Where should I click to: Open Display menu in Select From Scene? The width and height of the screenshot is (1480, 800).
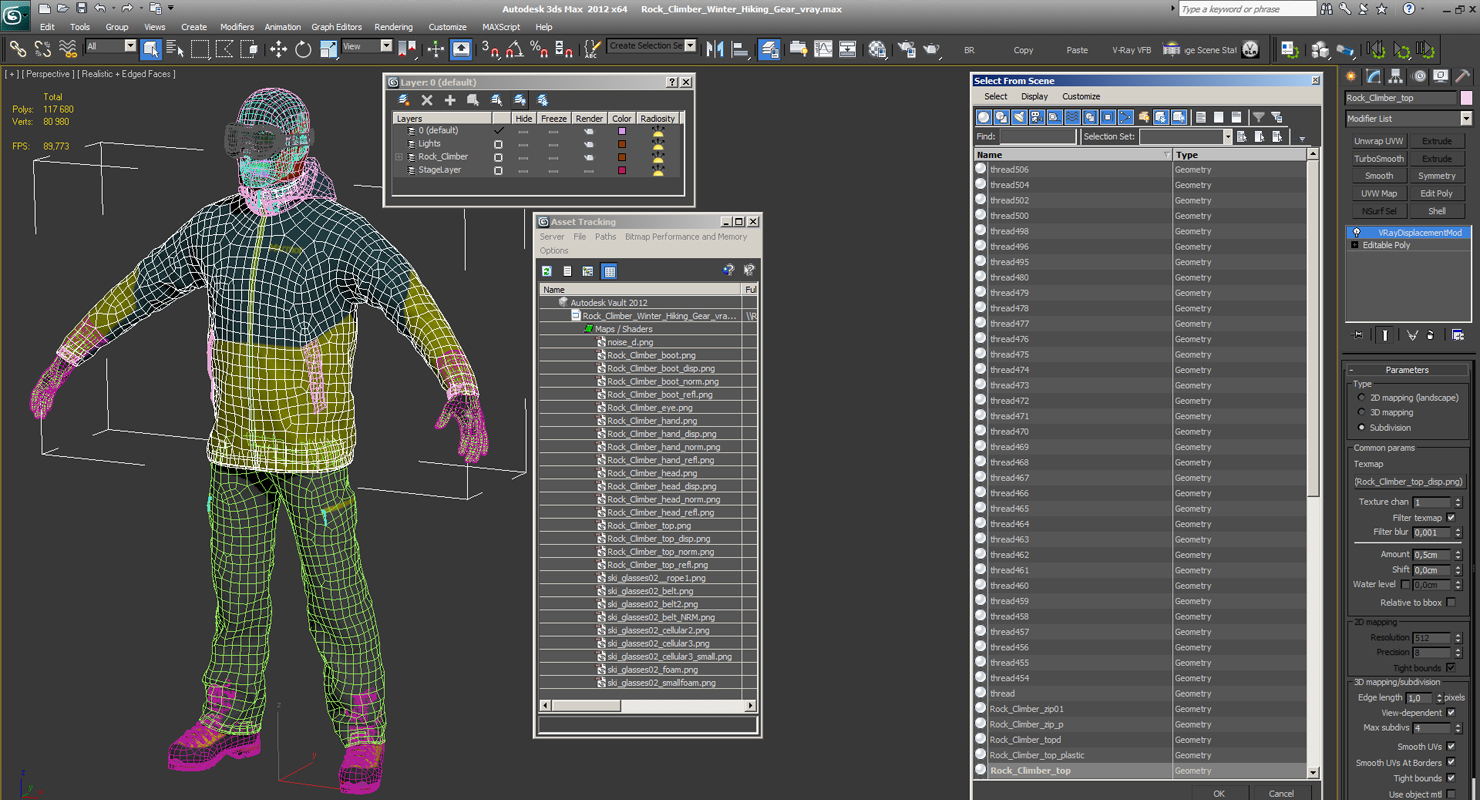pos(1034,97)
